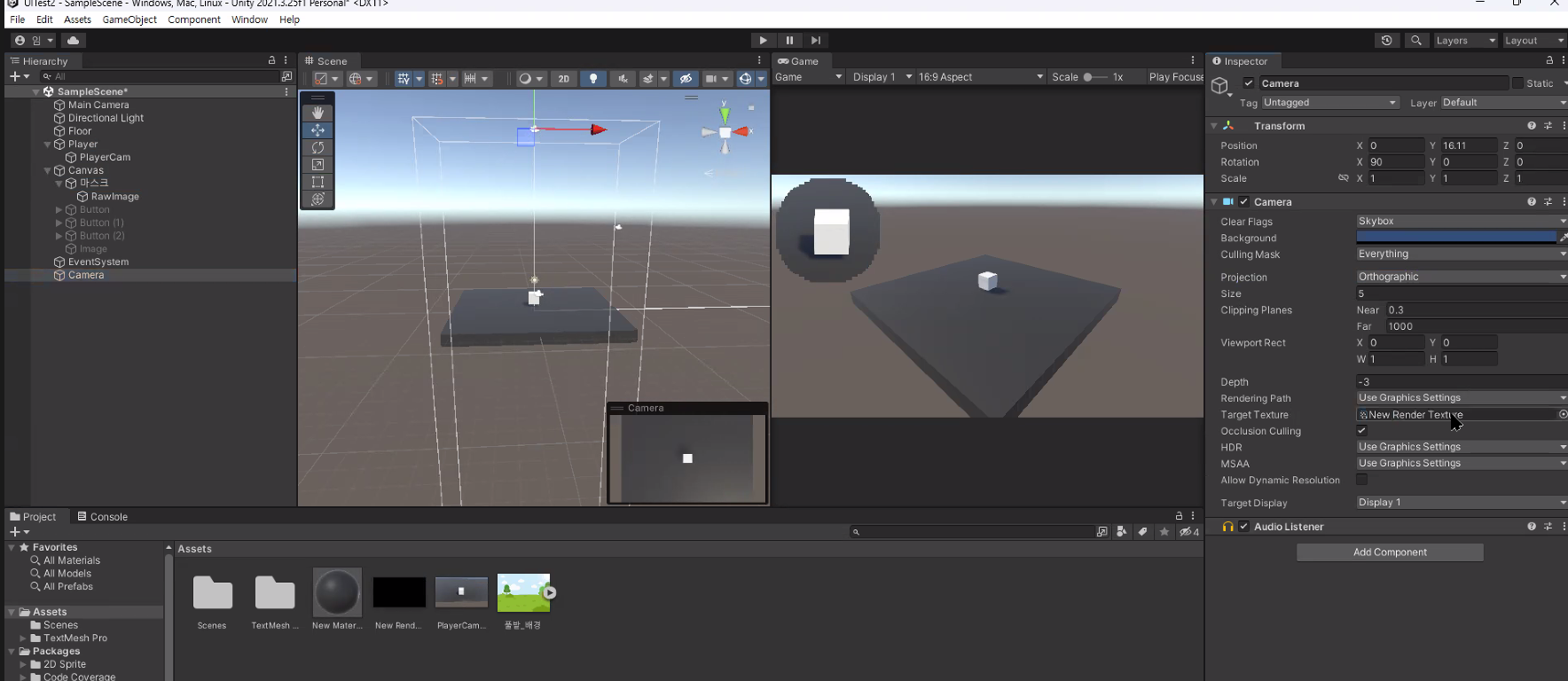Select RawImage in Hierarchy
The image size is (1568, 681).
click(114, 197)
